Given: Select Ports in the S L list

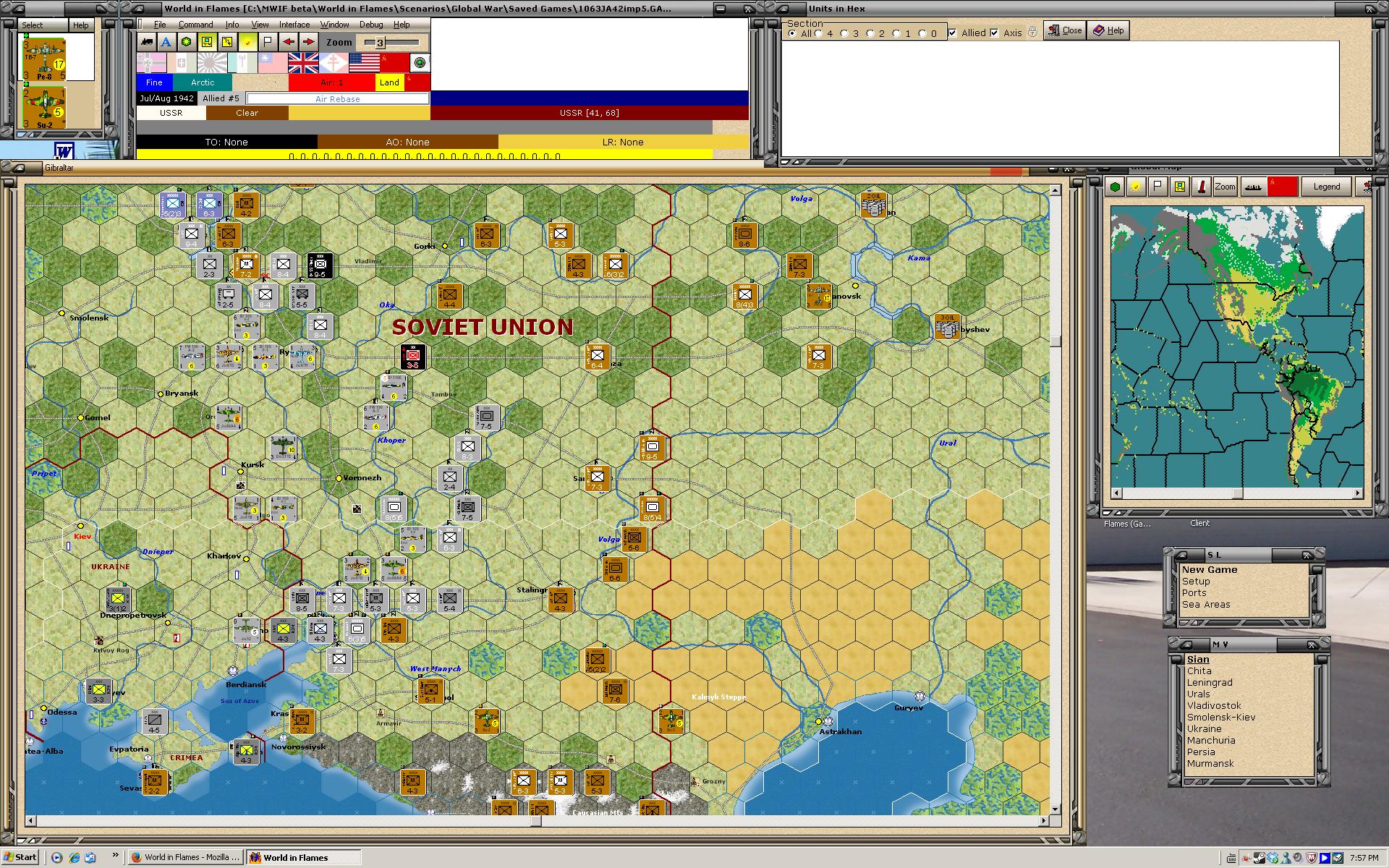Looking at the screenshot, I should pyautogui.click(x=1194, y=593).
